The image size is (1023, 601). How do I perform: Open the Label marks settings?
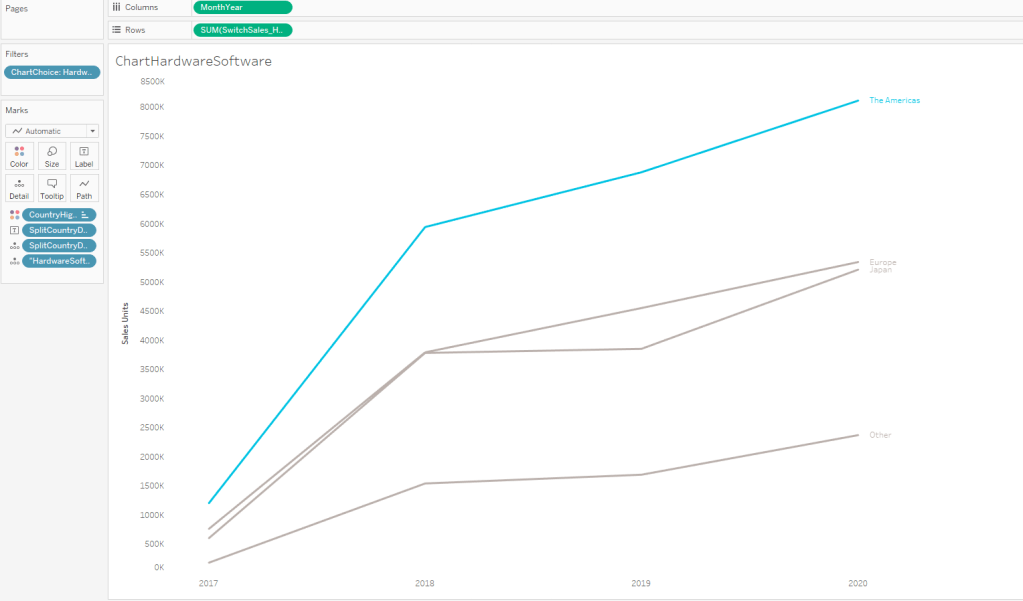pyautogui.click(x=84, y=156)
